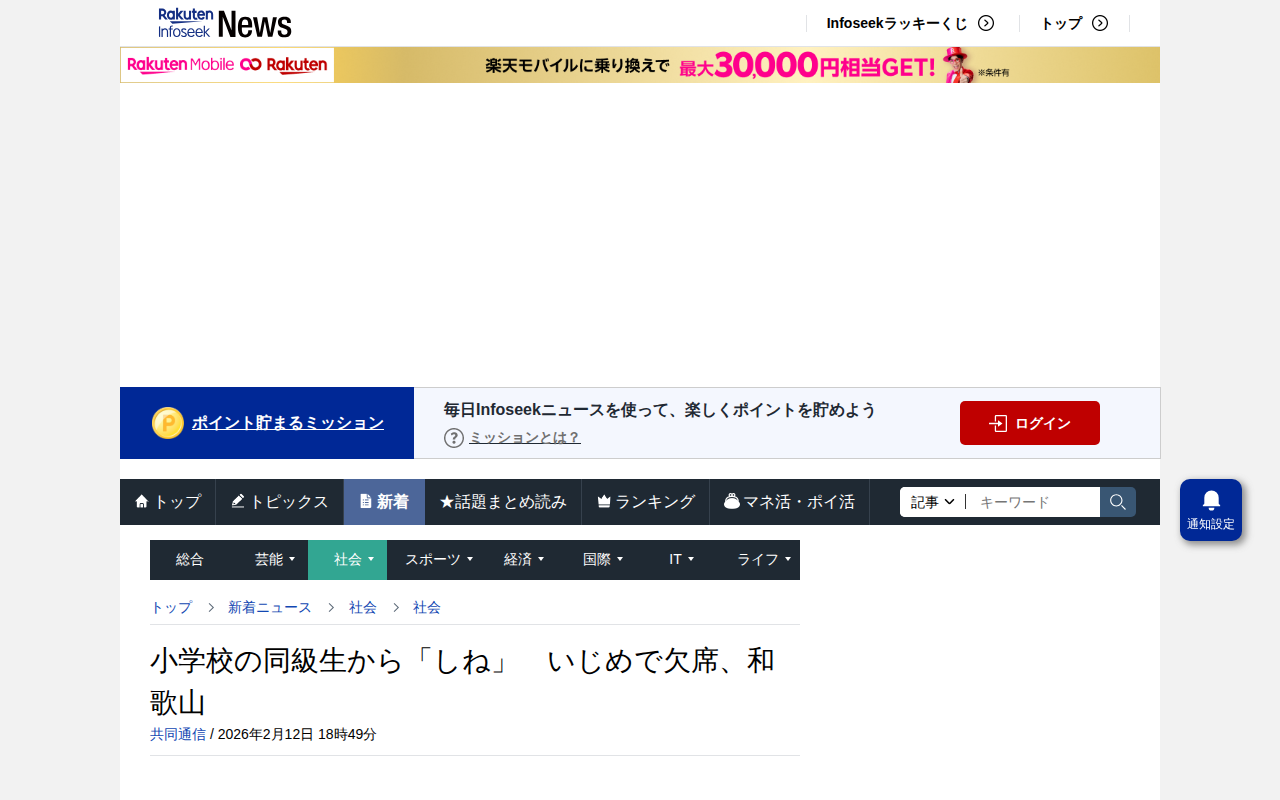Focus the キーワード search field
Screen dimensions: 1280x800
pyautogui.click(x=1033, y=502)
